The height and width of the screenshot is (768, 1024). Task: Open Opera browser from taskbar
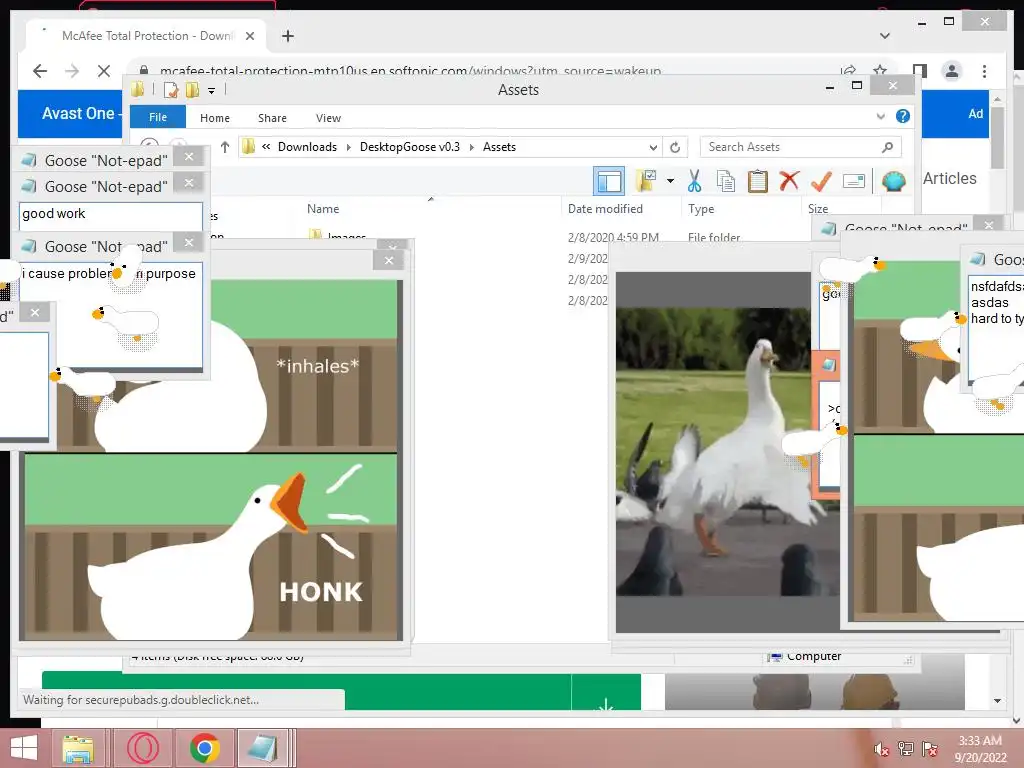(142, 748)
